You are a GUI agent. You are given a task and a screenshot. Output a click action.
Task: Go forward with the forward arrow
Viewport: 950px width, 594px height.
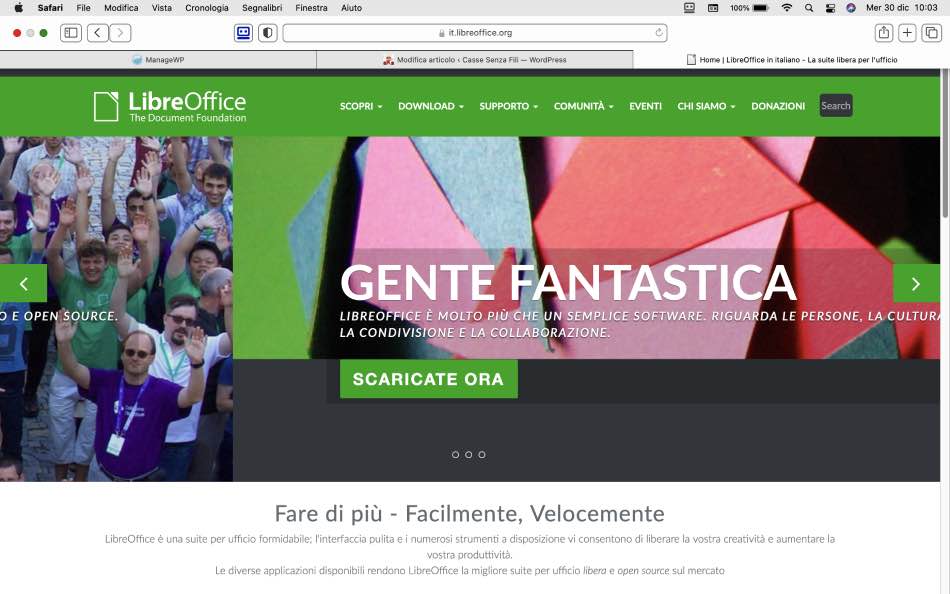[120, 33]
